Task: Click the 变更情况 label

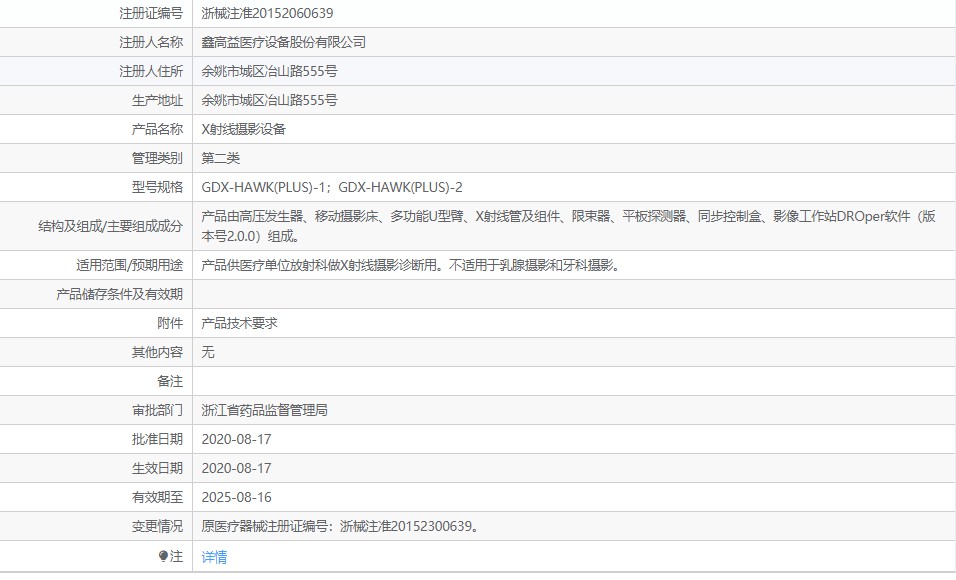Action: 157,526
